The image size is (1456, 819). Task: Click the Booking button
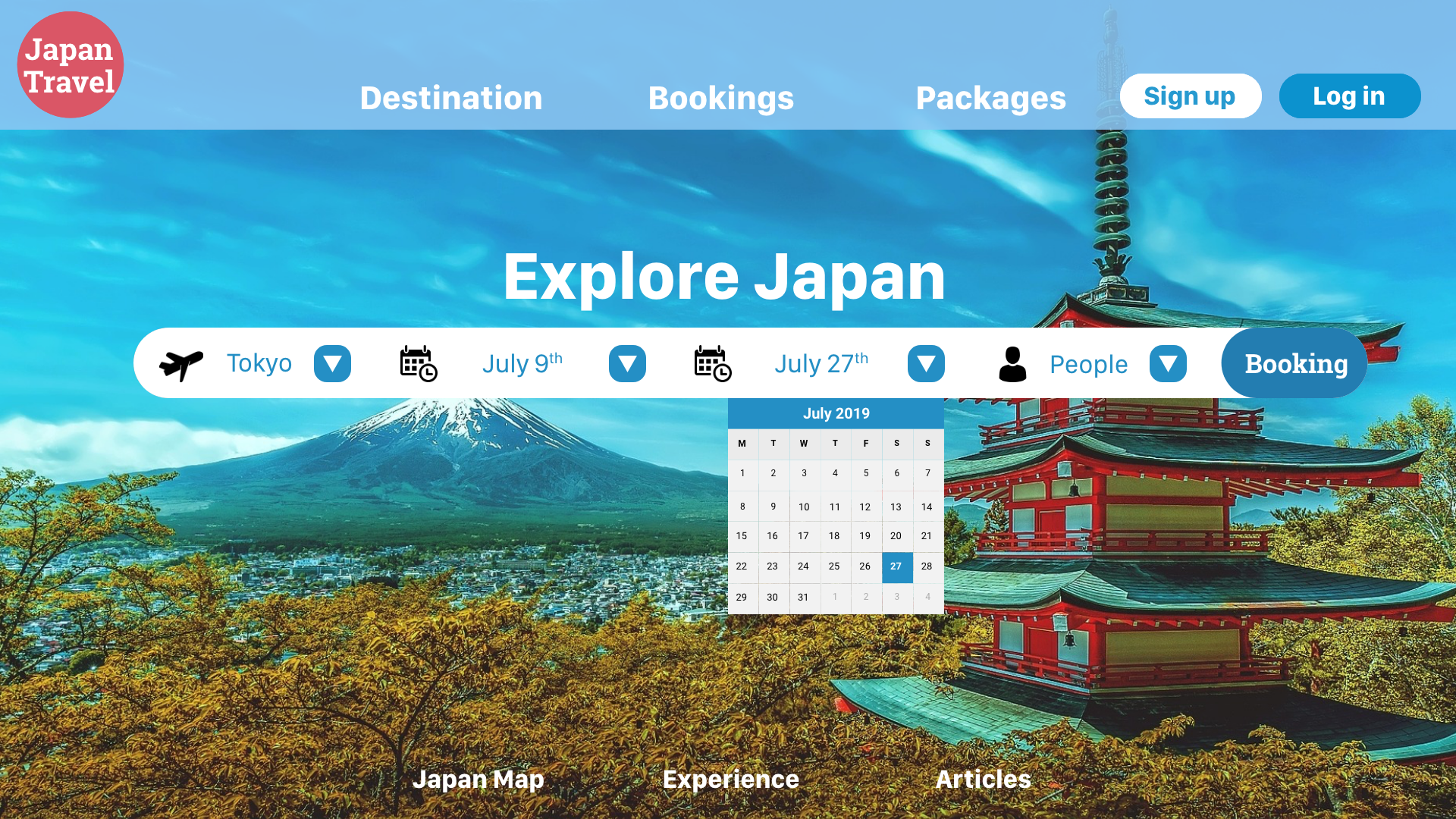1294,363
